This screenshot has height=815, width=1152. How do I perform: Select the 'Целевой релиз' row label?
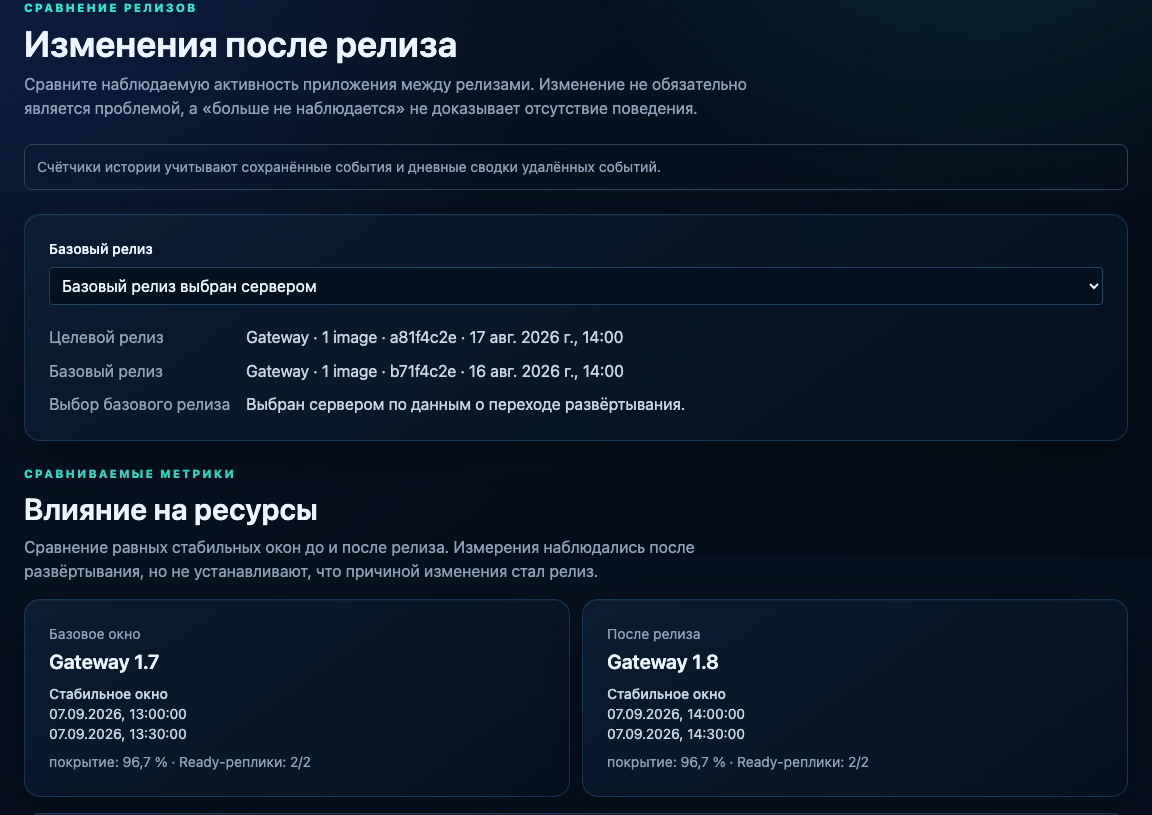pos(107,337)
